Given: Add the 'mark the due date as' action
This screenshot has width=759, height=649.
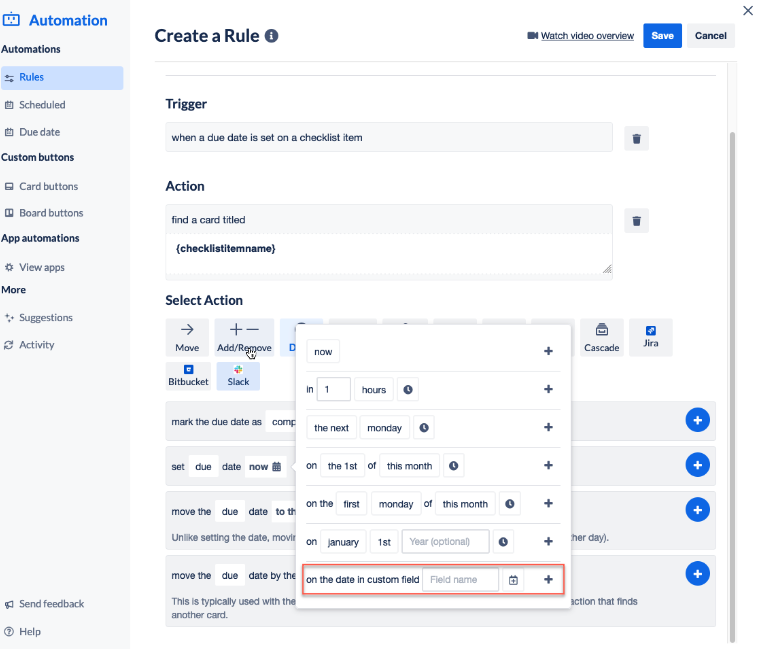Looking at the screenshot, I should click(698, 420).
